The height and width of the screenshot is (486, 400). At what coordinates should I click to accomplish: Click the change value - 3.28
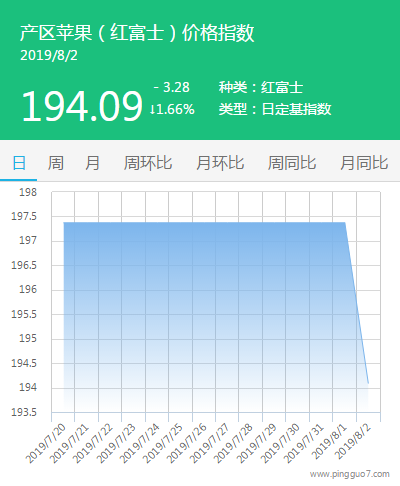(172, 87)
